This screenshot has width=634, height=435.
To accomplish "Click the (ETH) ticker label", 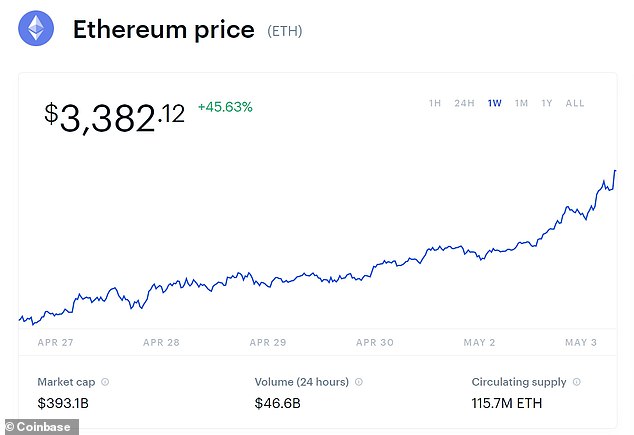I will coord(284,32).
